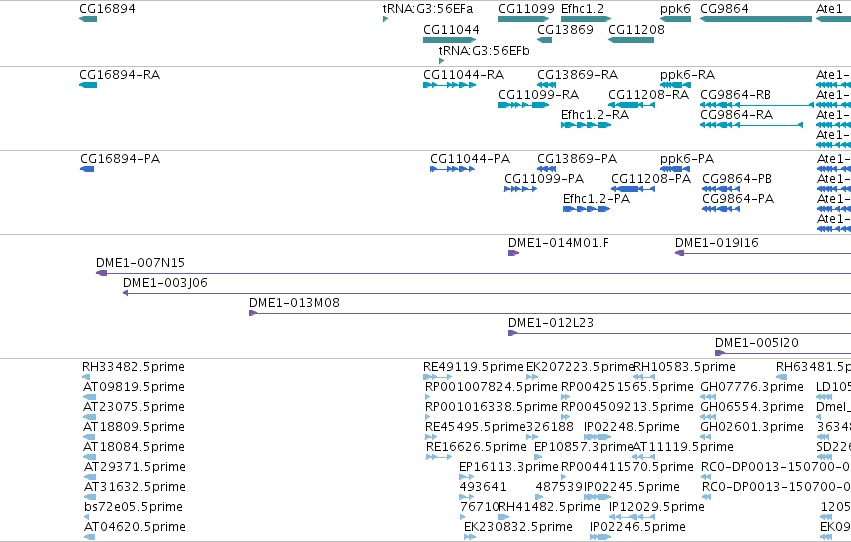Screen dimensions: 851x542
Task: Open the RH33482.5prime EST label
Action: [134, 367]
